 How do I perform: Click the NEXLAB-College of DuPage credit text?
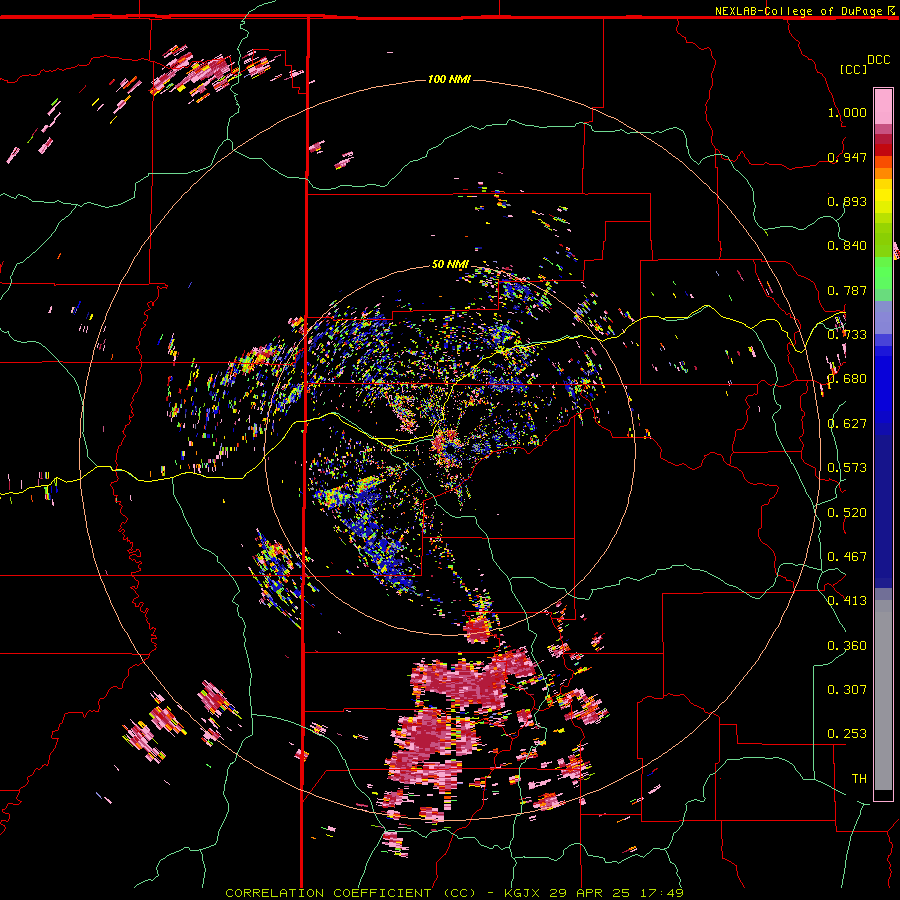[798, 11]
